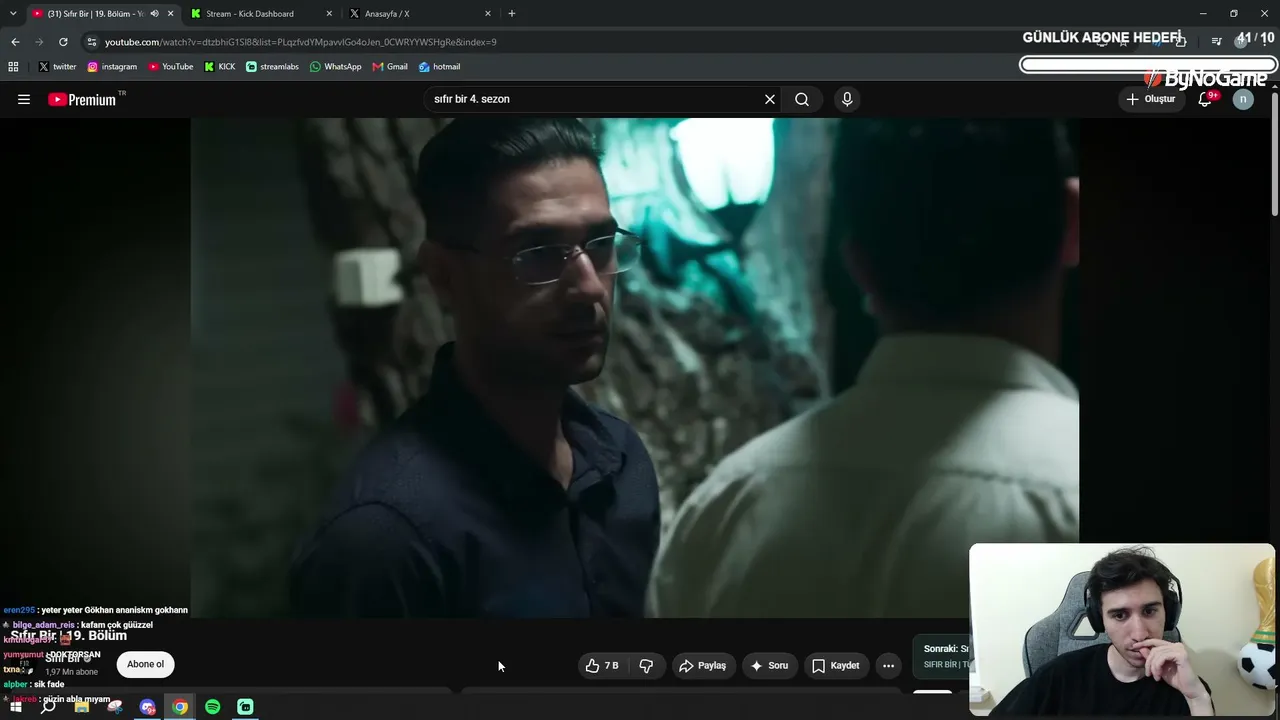Clear the YouTube search box text
Image resolution: width=1280 pixels, height=720 pixels.
pyautogui.click(x=770, y=99)
